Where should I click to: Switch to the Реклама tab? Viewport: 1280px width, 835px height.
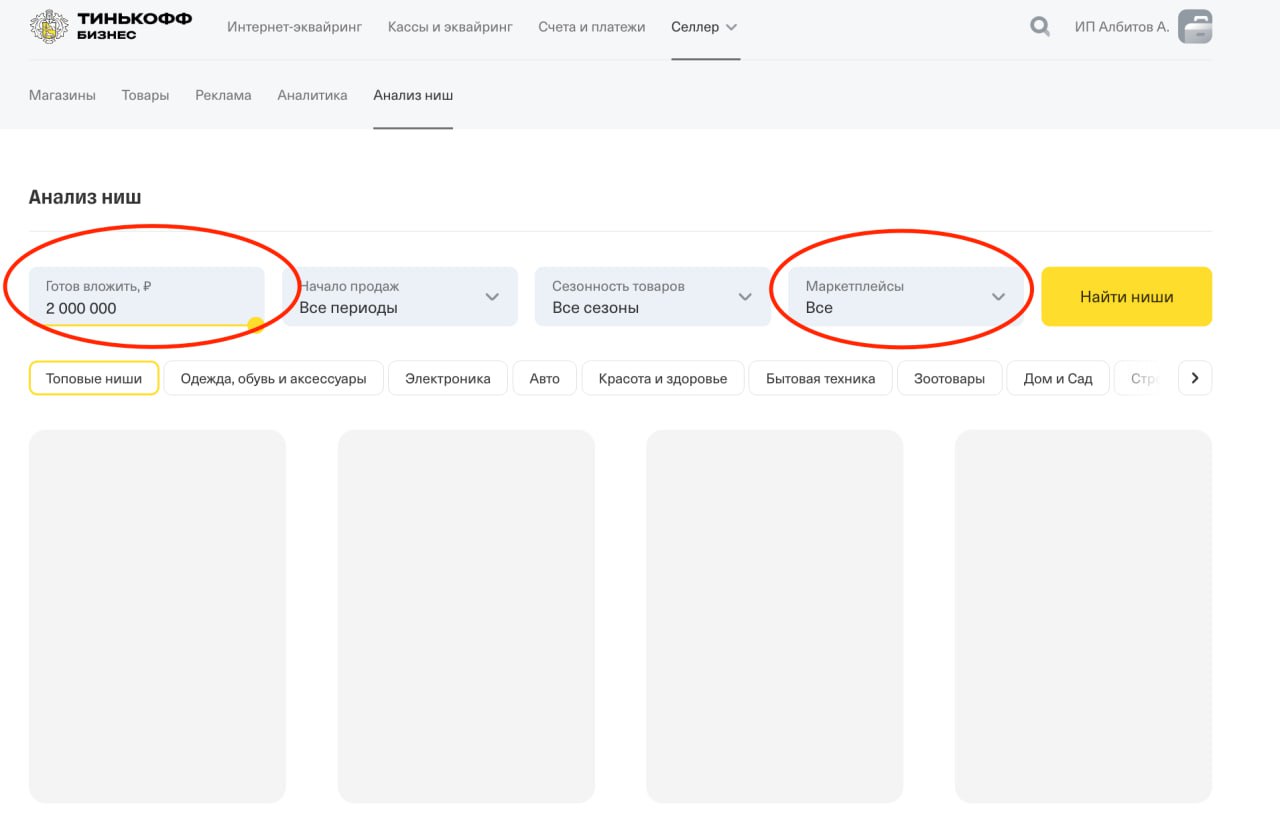223,95
